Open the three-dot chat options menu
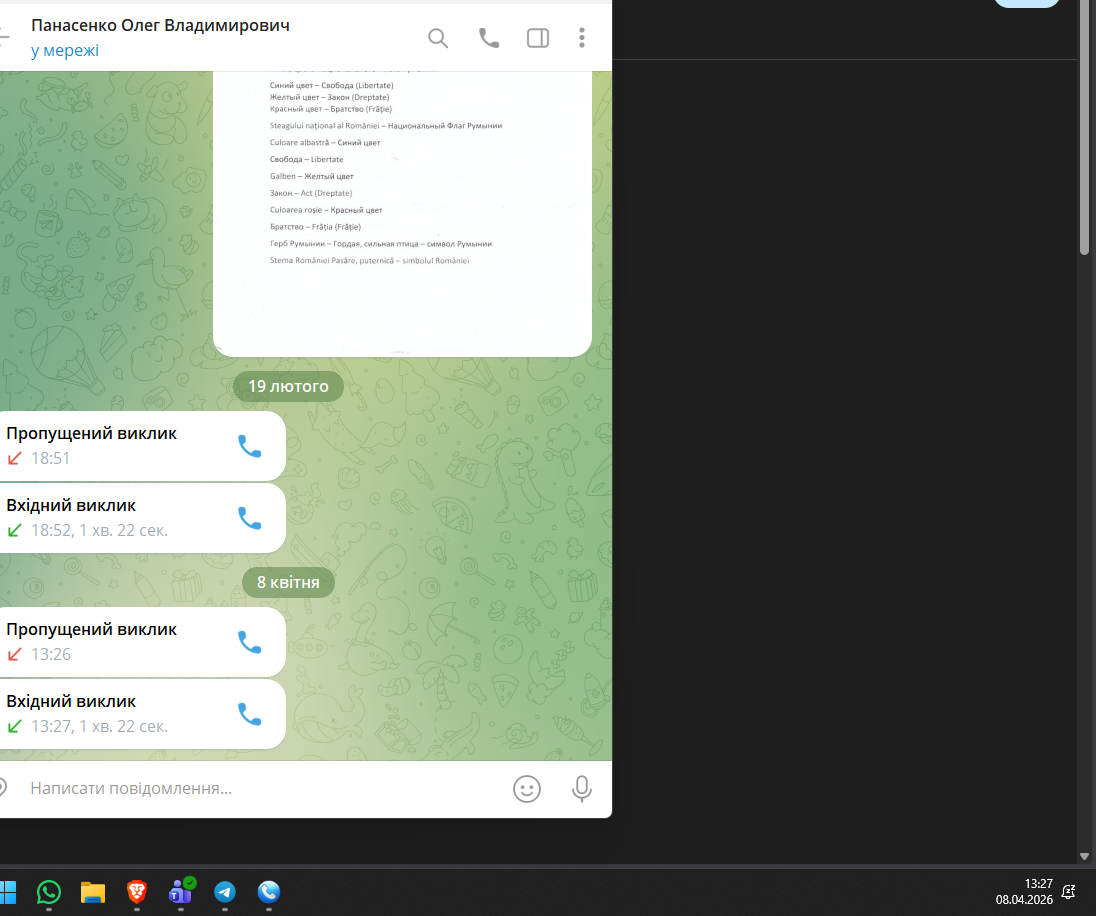Screen dimensions: 1096x916 pyautogui.click(x=582, y=38)
